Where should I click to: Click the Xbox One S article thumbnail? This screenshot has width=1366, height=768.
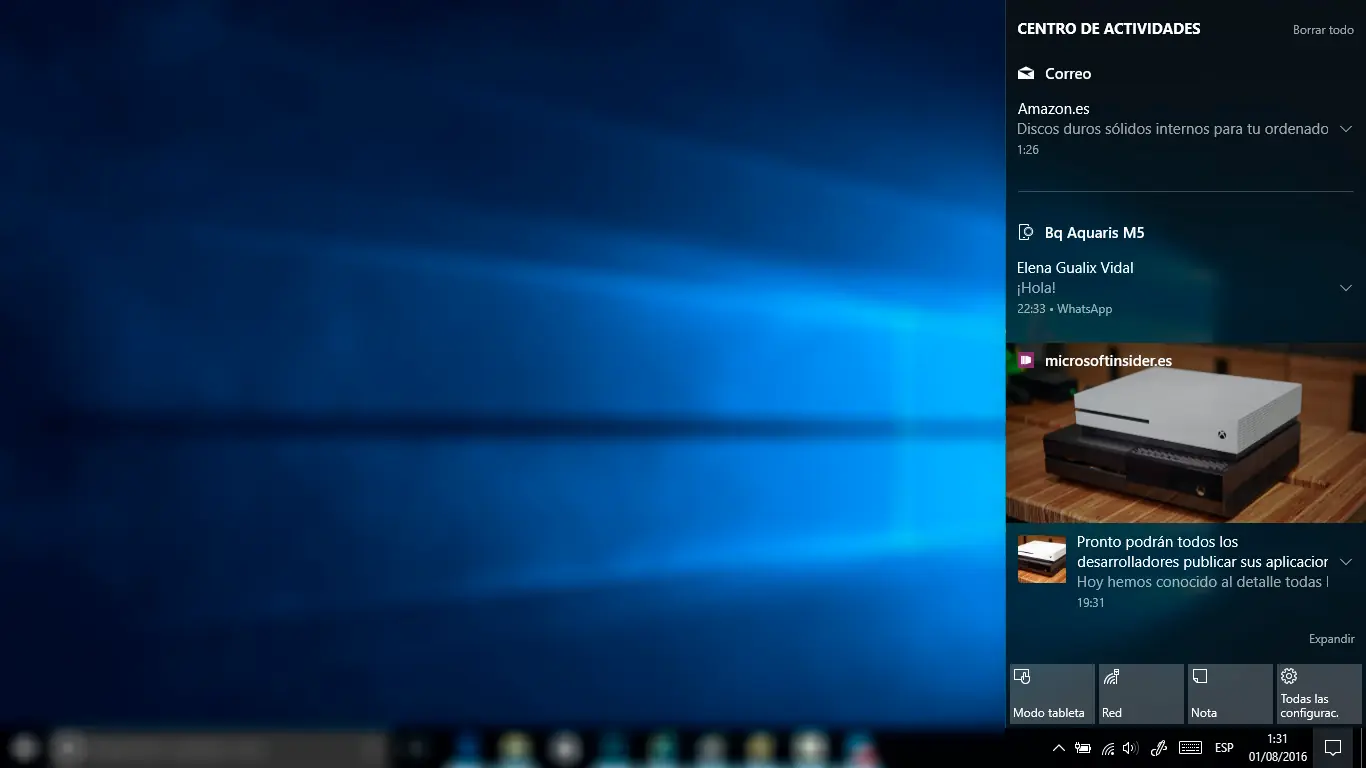tap(1041, 559)
